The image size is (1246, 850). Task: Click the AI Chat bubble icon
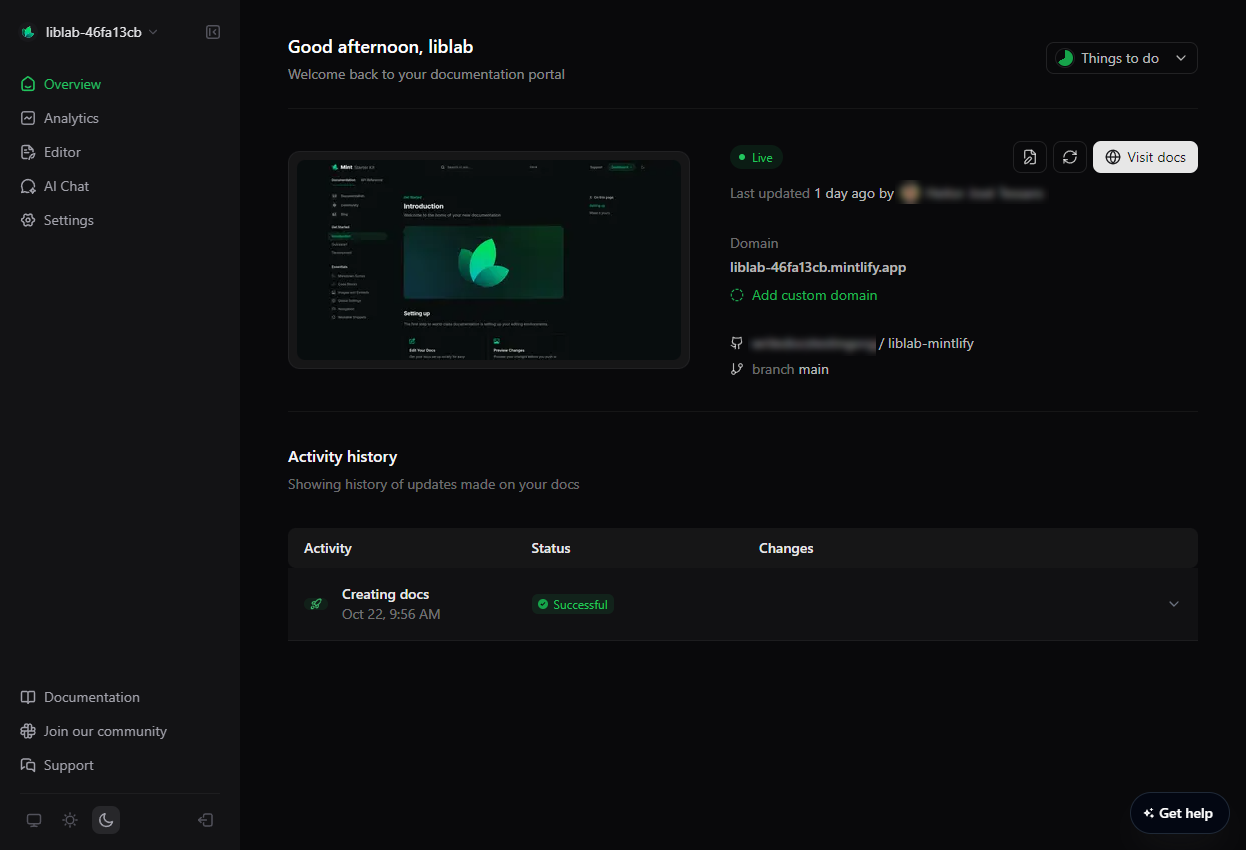coord(28,186)
